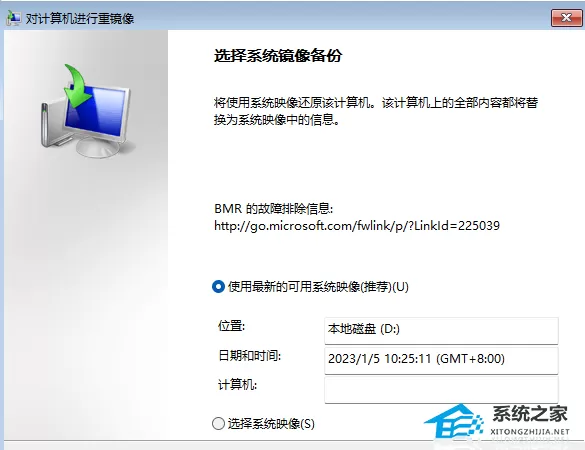Click the blue house logo watermark
The image size is (585, 450).
454,422
